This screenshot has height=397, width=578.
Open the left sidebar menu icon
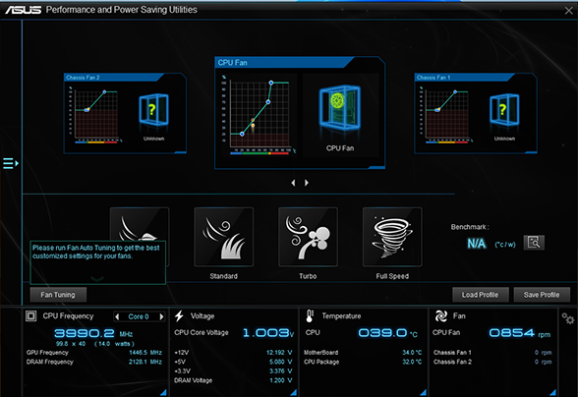point(10,163)
